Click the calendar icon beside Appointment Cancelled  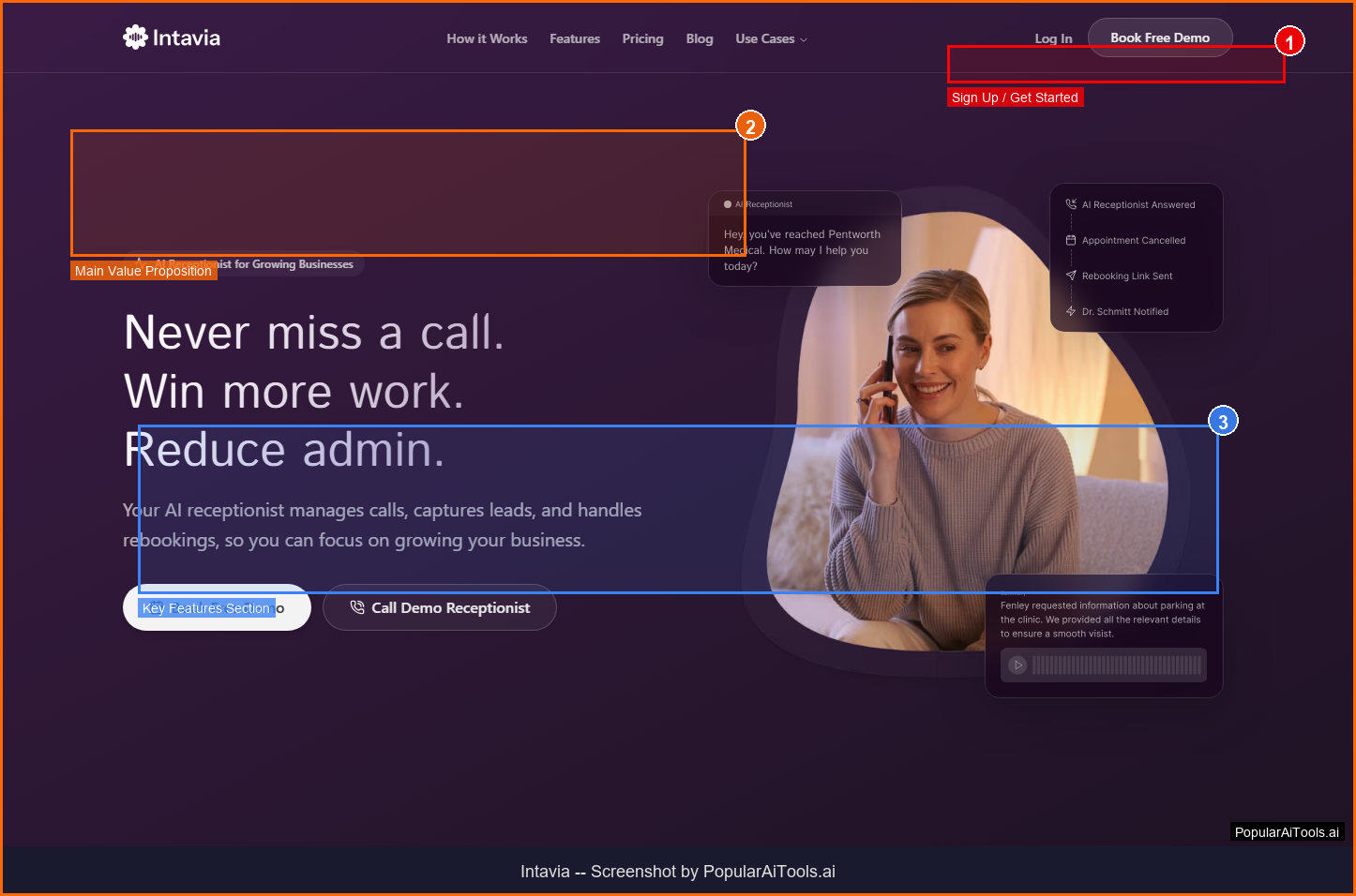pos(1071,240)
